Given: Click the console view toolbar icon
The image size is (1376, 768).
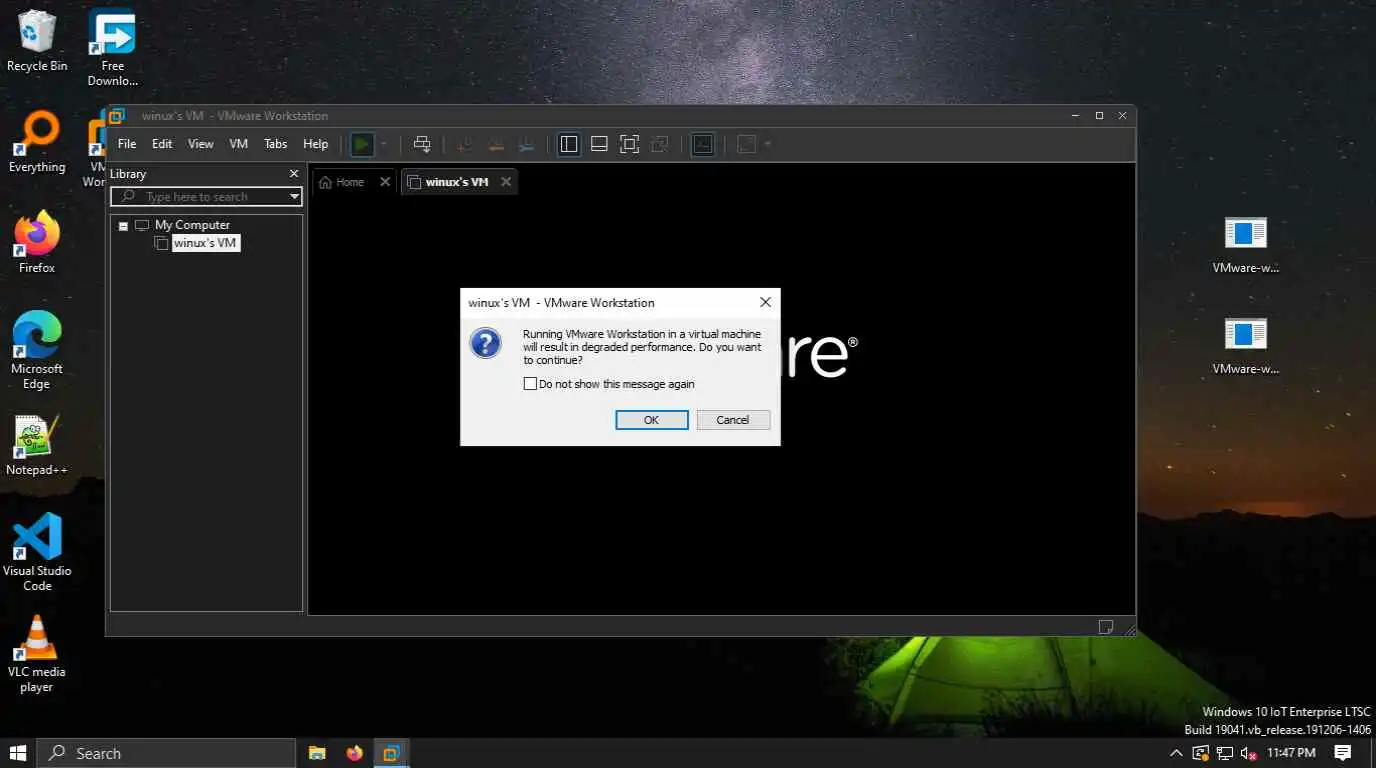Looking at the screenshot, I should pos(703,144).
